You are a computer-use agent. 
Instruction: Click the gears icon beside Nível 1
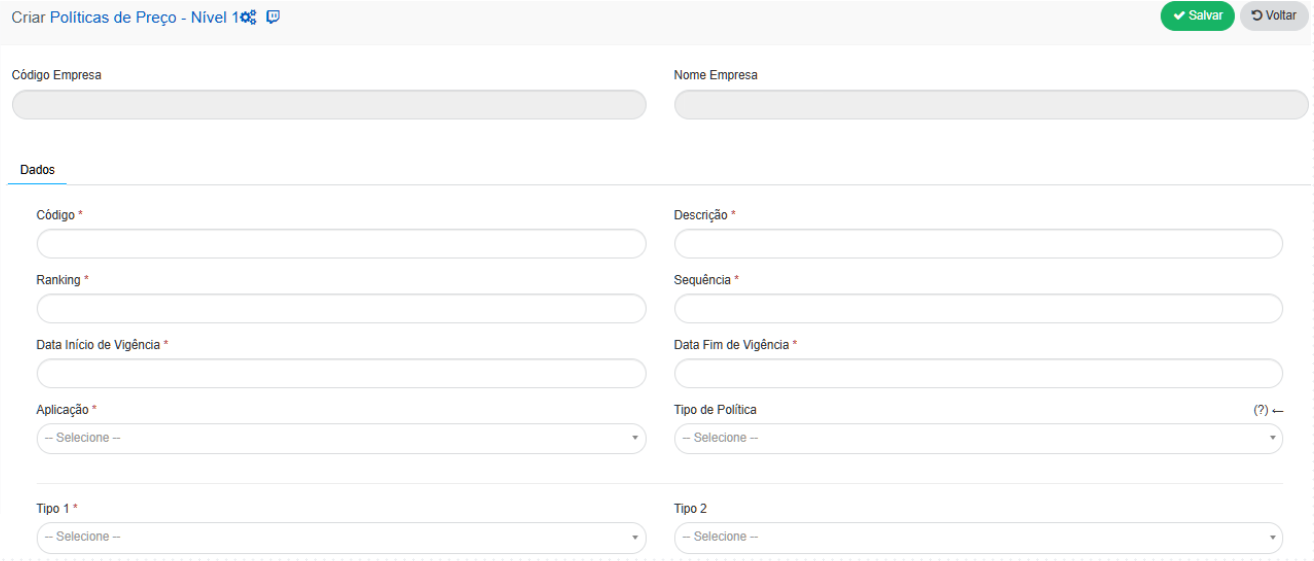click(250, 17)
